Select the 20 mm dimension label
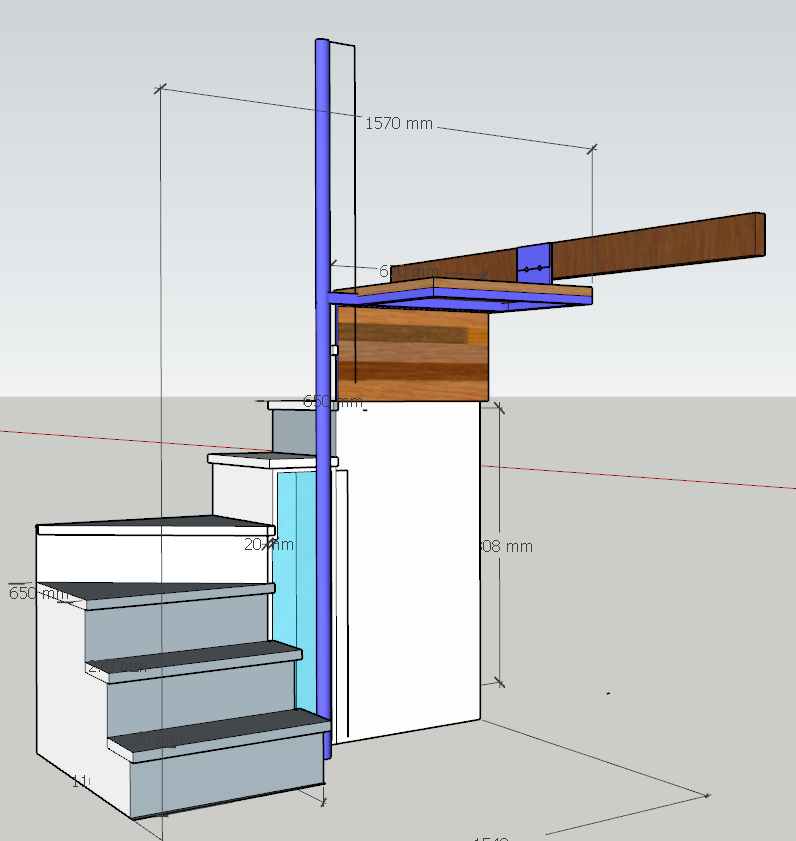This screenshot has height=841, width=796. point(269,544)
